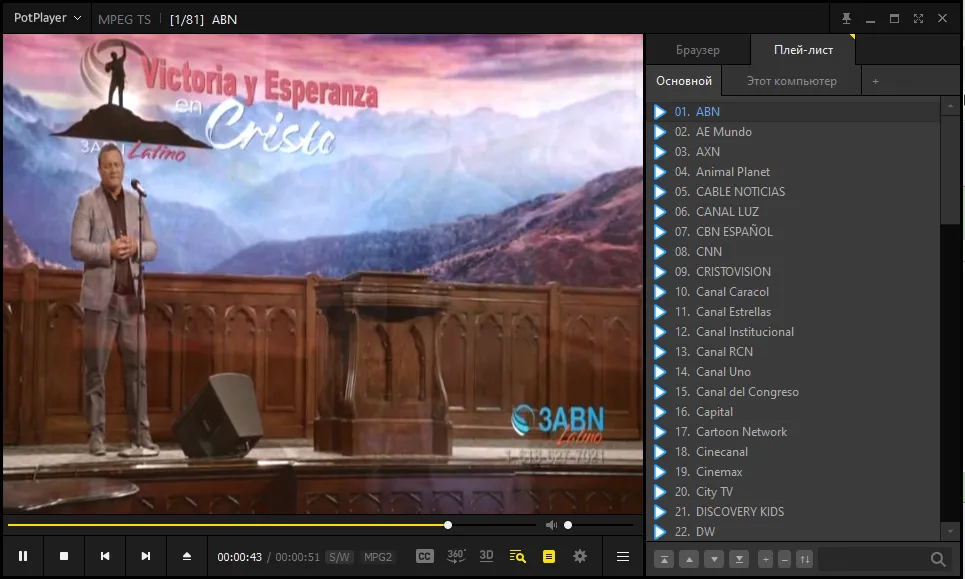Click the 00:00:43 elapsed time display
This screenshot has height=579, width=965.
(239, 557)
